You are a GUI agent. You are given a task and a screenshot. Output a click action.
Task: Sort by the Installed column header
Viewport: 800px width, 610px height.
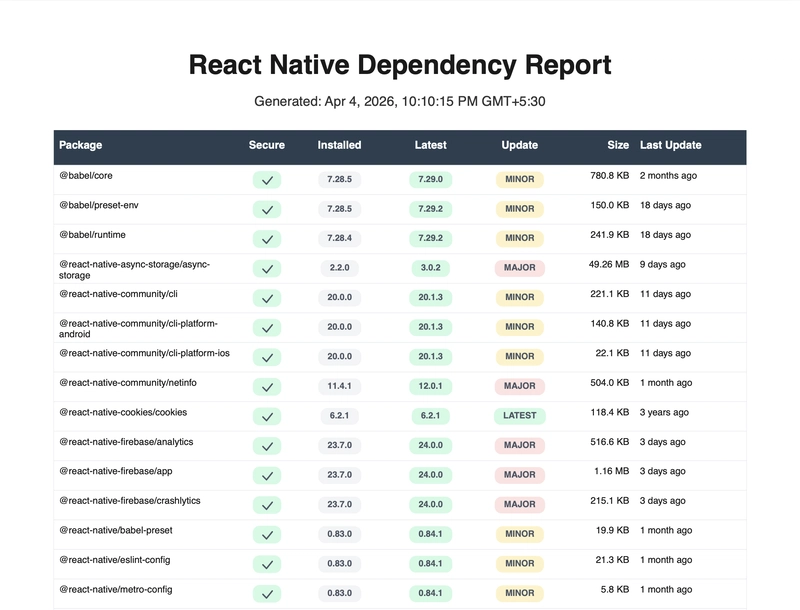339,145
